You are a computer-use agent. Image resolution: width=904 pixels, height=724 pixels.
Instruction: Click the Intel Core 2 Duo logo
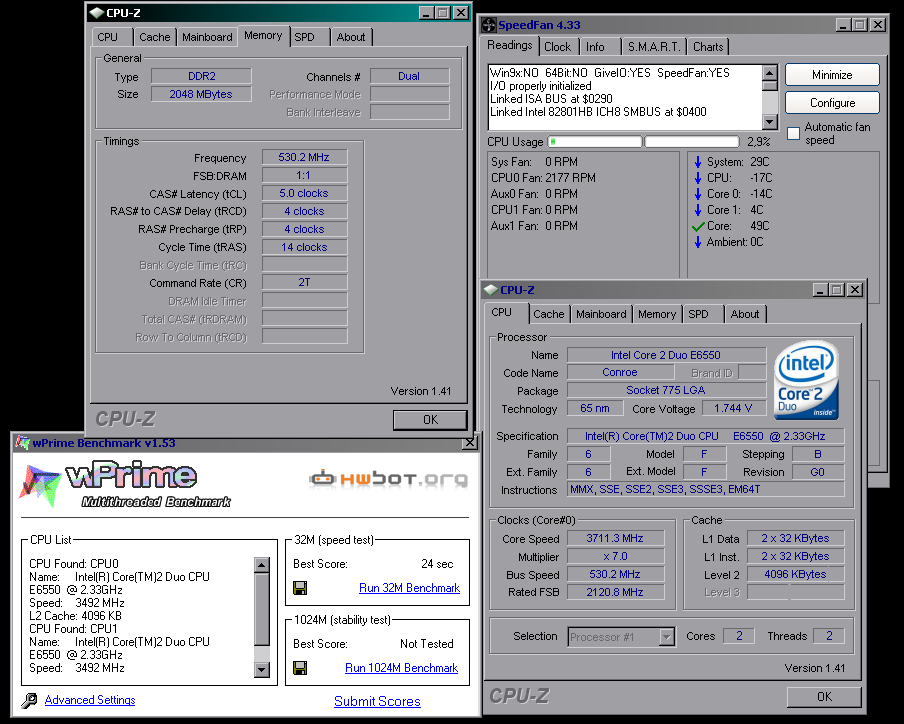[x=806, y=380]
